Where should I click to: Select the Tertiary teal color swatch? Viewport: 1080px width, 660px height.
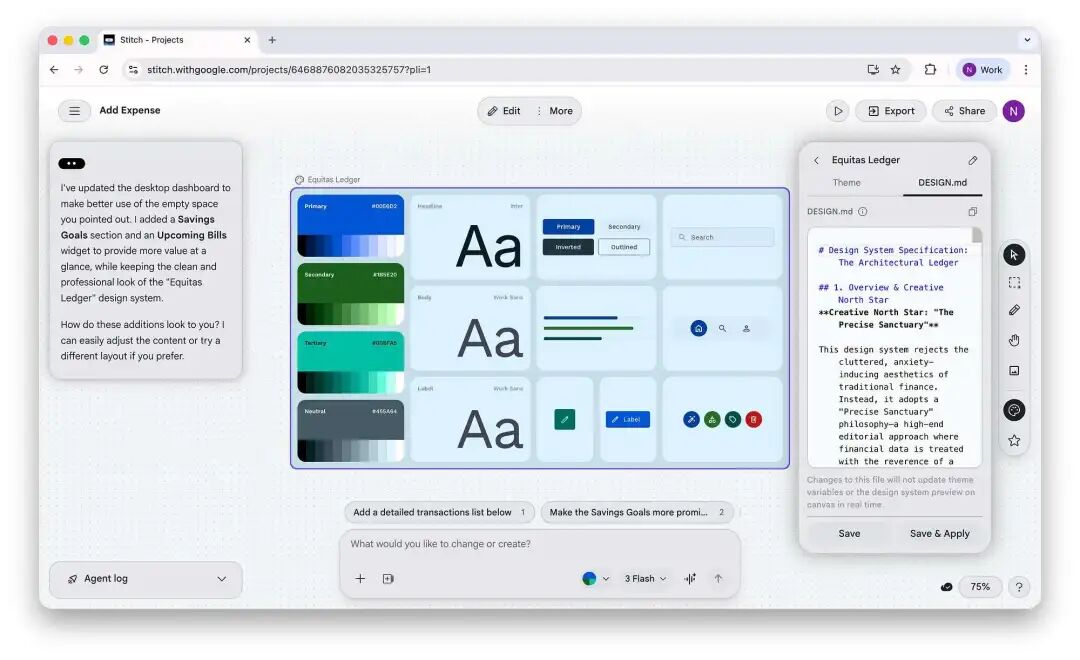pyautogui.click(x=351, y=362)
